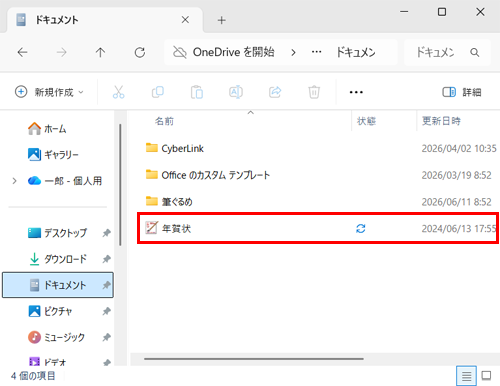Click the 筆ぐるめ folder icon
500x386 pixels.
click(152, 201)
